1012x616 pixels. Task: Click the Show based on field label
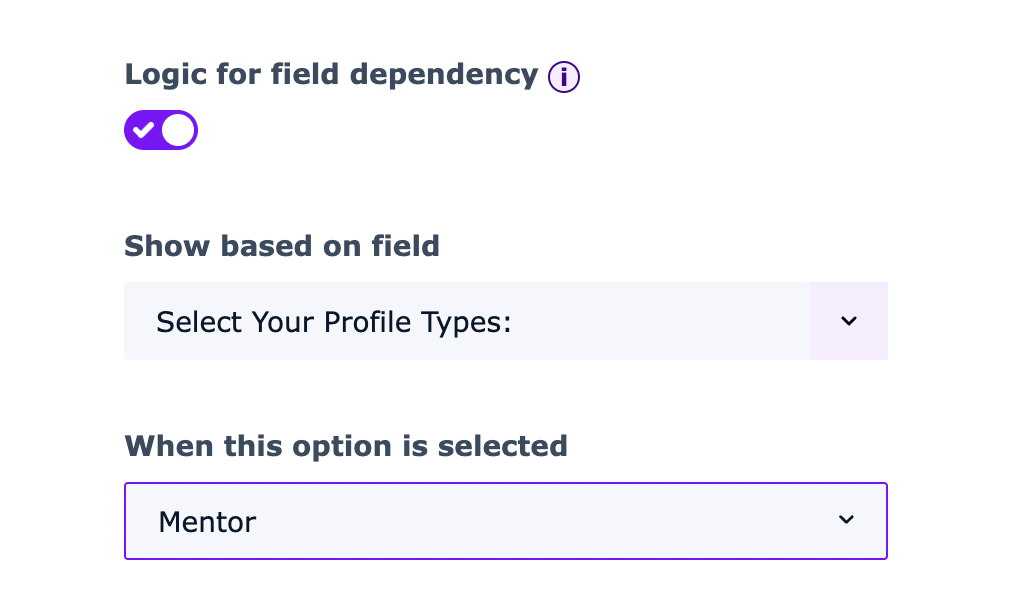pos(282,246)
